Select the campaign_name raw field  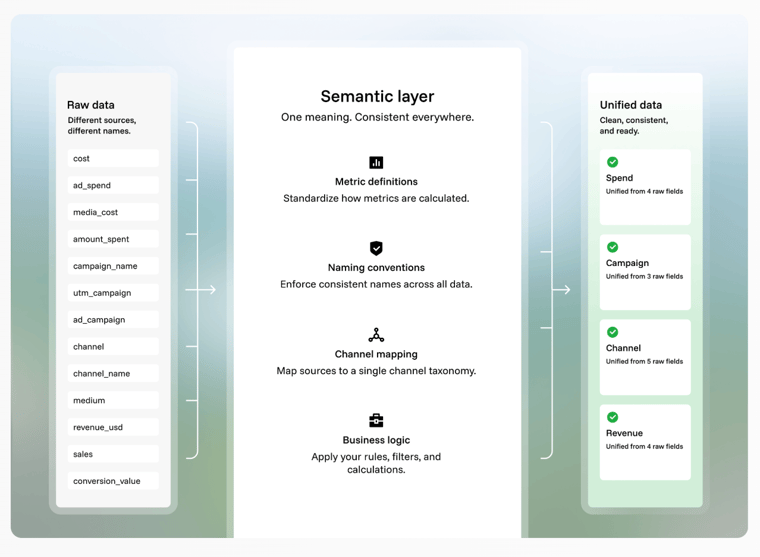coord(113,266)
